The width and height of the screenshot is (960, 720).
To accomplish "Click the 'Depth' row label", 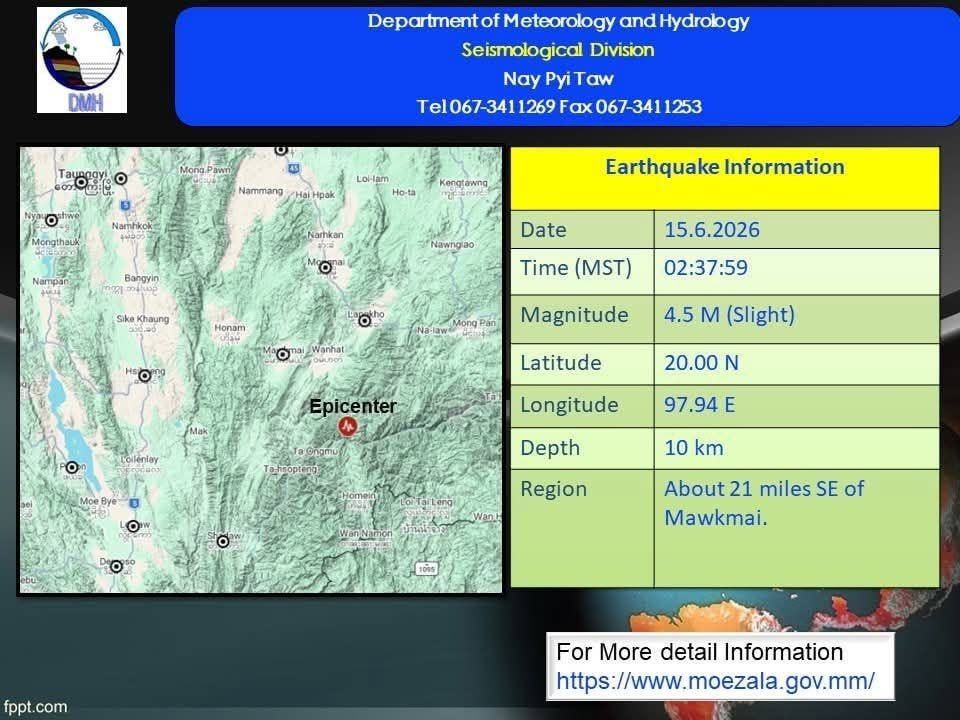I will click(550, 448).
